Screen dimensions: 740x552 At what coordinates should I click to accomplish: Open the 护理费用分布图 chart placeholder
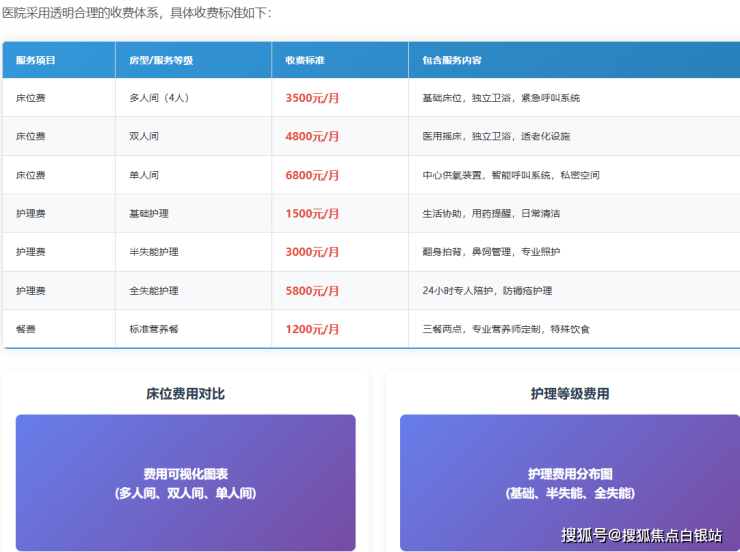coord(570,483)
